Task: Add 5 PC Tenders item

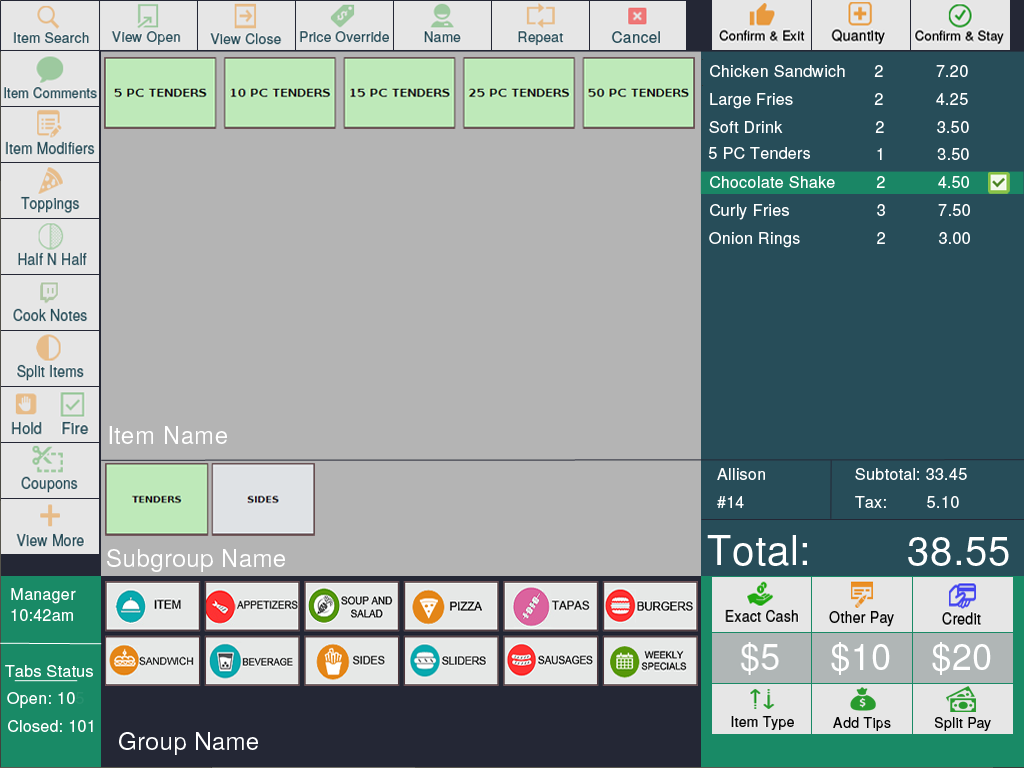Action: click(x=160, y=93)
